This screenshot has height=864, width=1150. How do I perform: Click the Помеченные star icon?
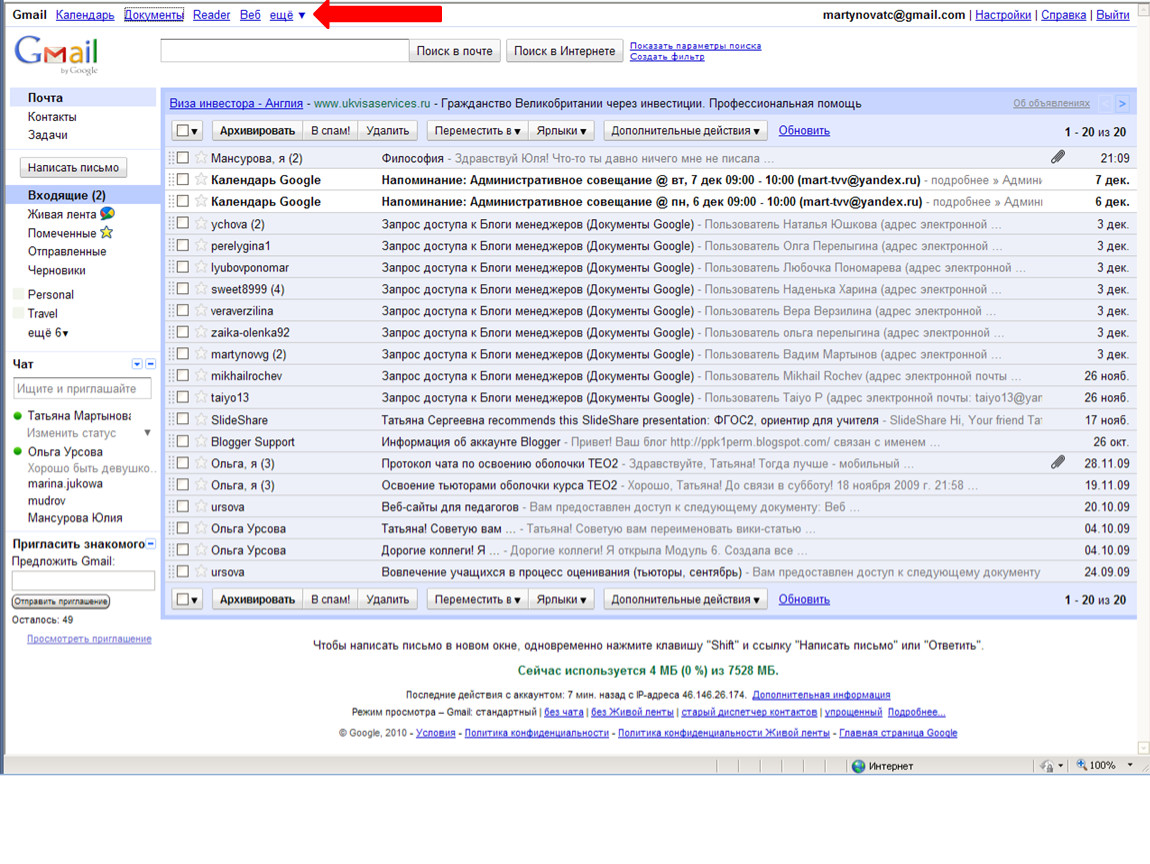[x=106, y=233]
